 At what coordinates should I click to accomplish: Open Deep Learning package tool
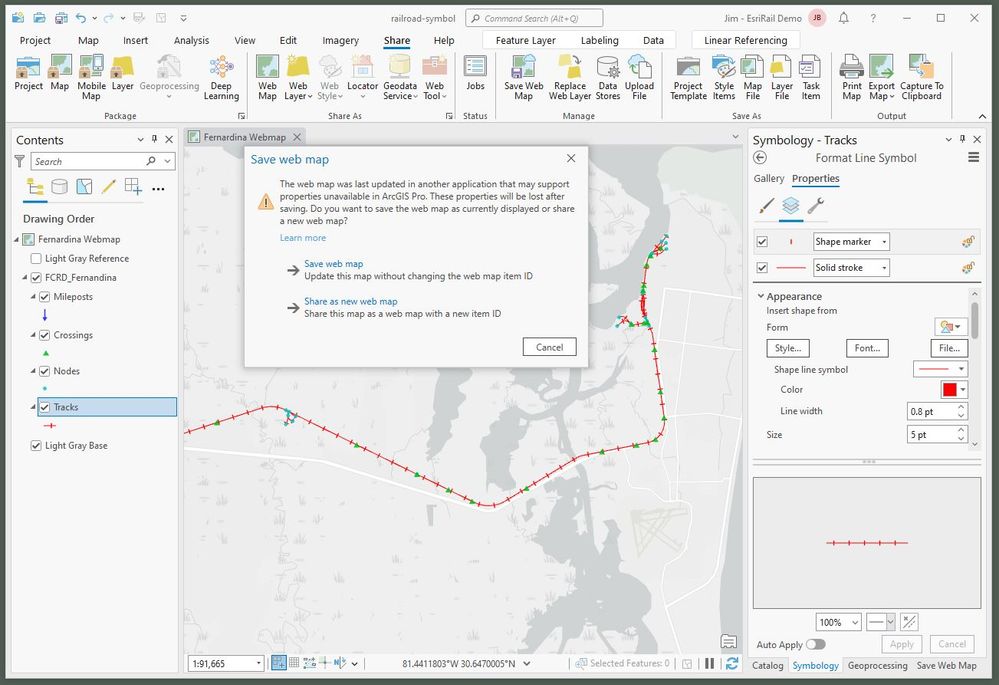[x=221, y=77]
